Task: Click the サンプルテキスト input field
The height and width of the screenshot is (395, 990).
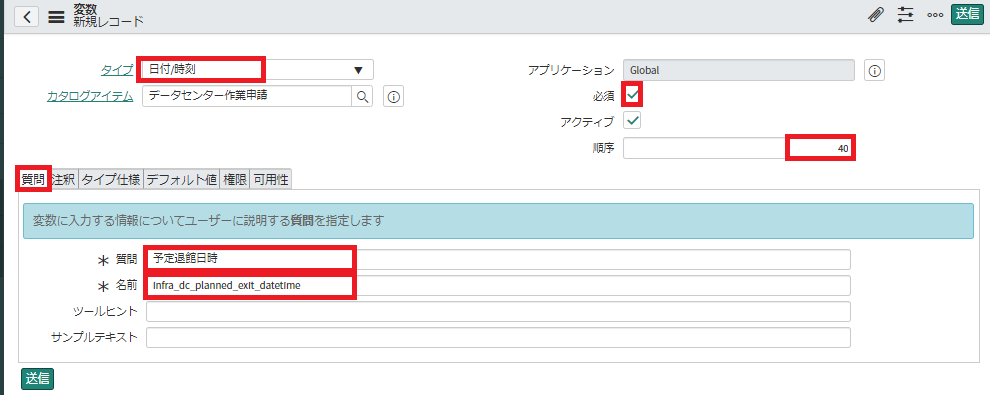Action: click(498, 337)
